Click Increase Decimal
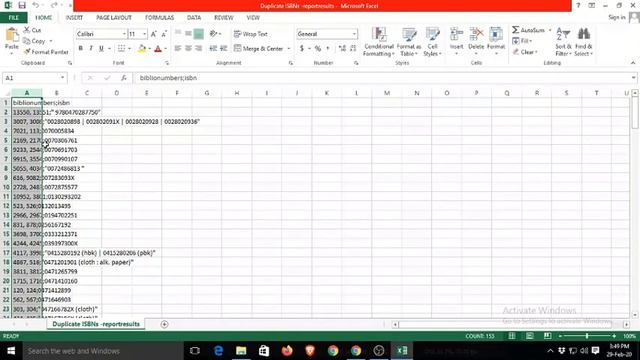Screen dimensions: 640x360 coord(342,49)
